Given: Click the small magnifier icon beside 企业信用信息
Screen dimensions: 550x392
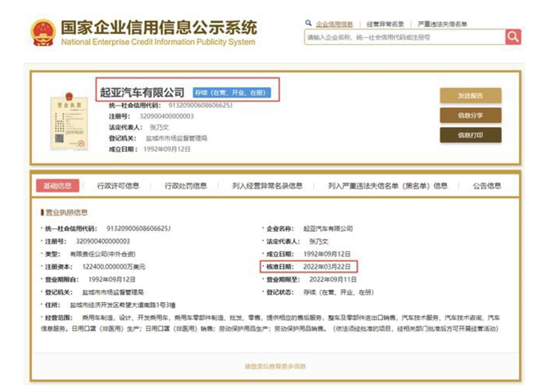Looking at the screenshot, I should click(308, 23).
